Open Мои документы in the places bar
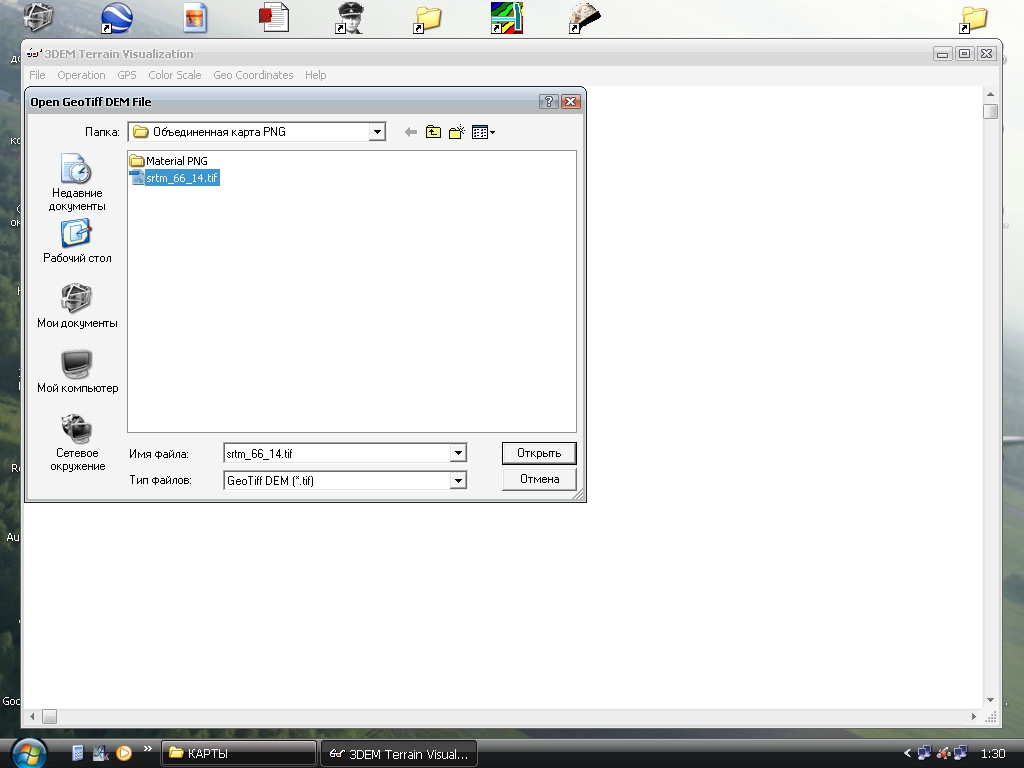 [77, 306]
